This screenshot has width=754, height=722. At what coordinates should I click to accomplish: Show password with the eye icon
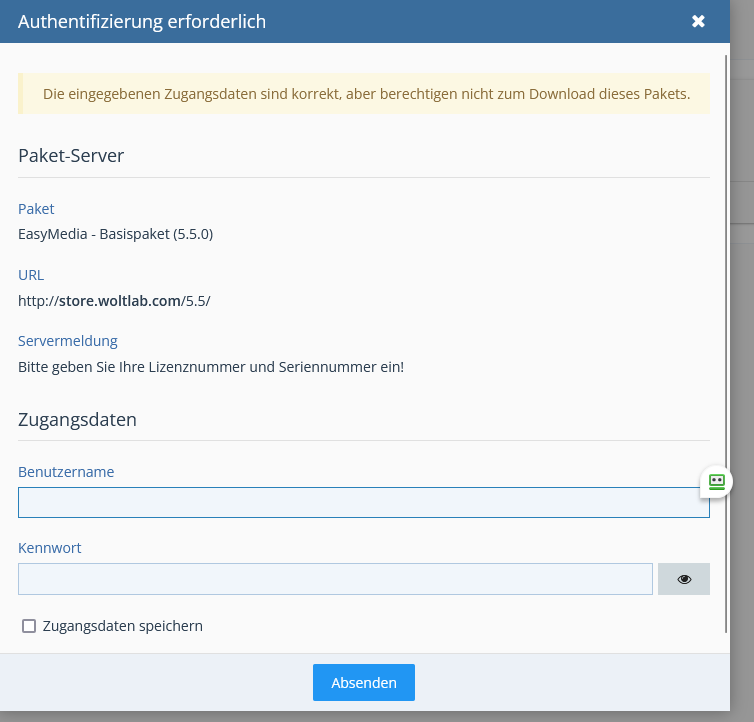tap(684, 579)
